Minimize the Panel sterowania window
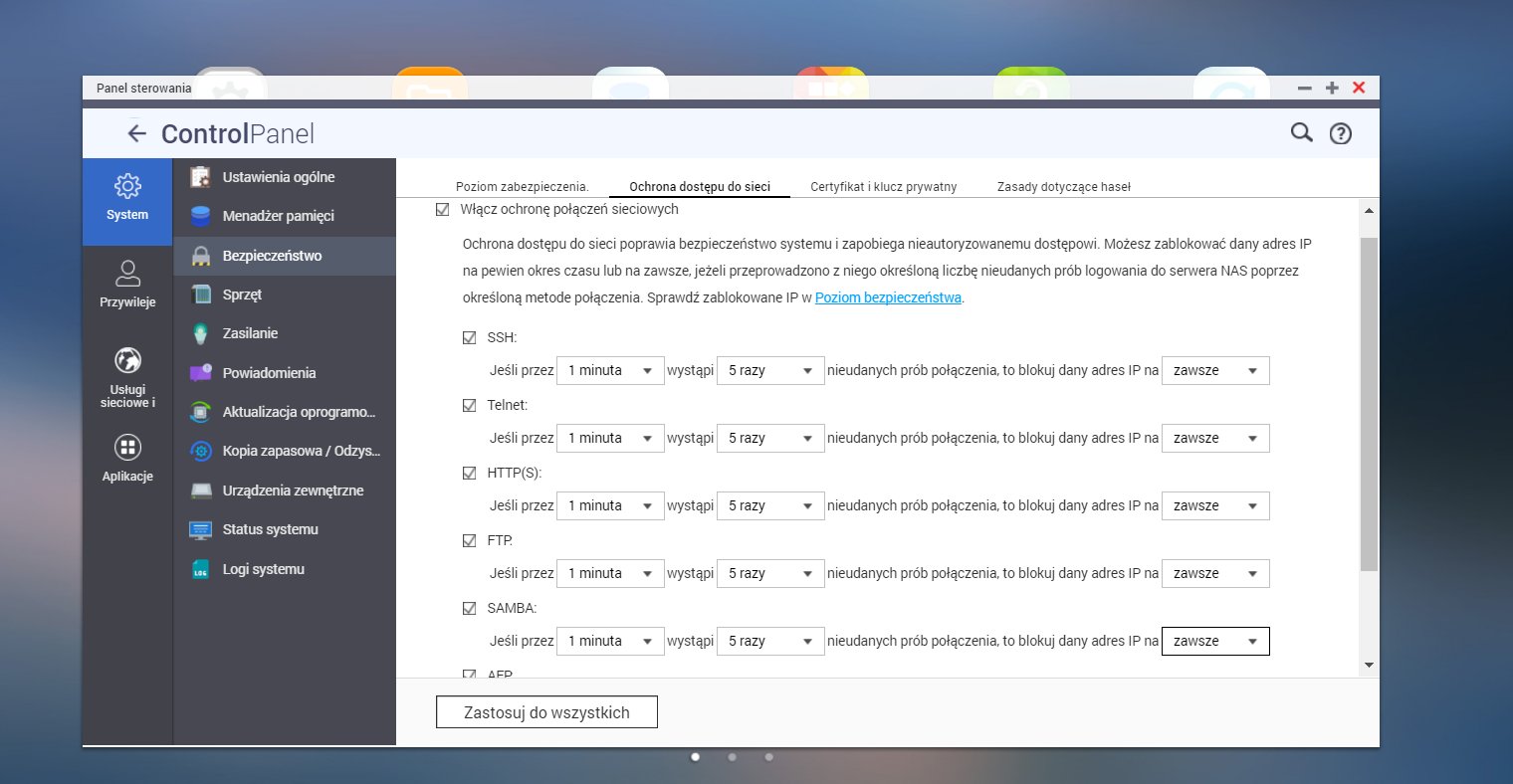 (x=1305, y=88)
